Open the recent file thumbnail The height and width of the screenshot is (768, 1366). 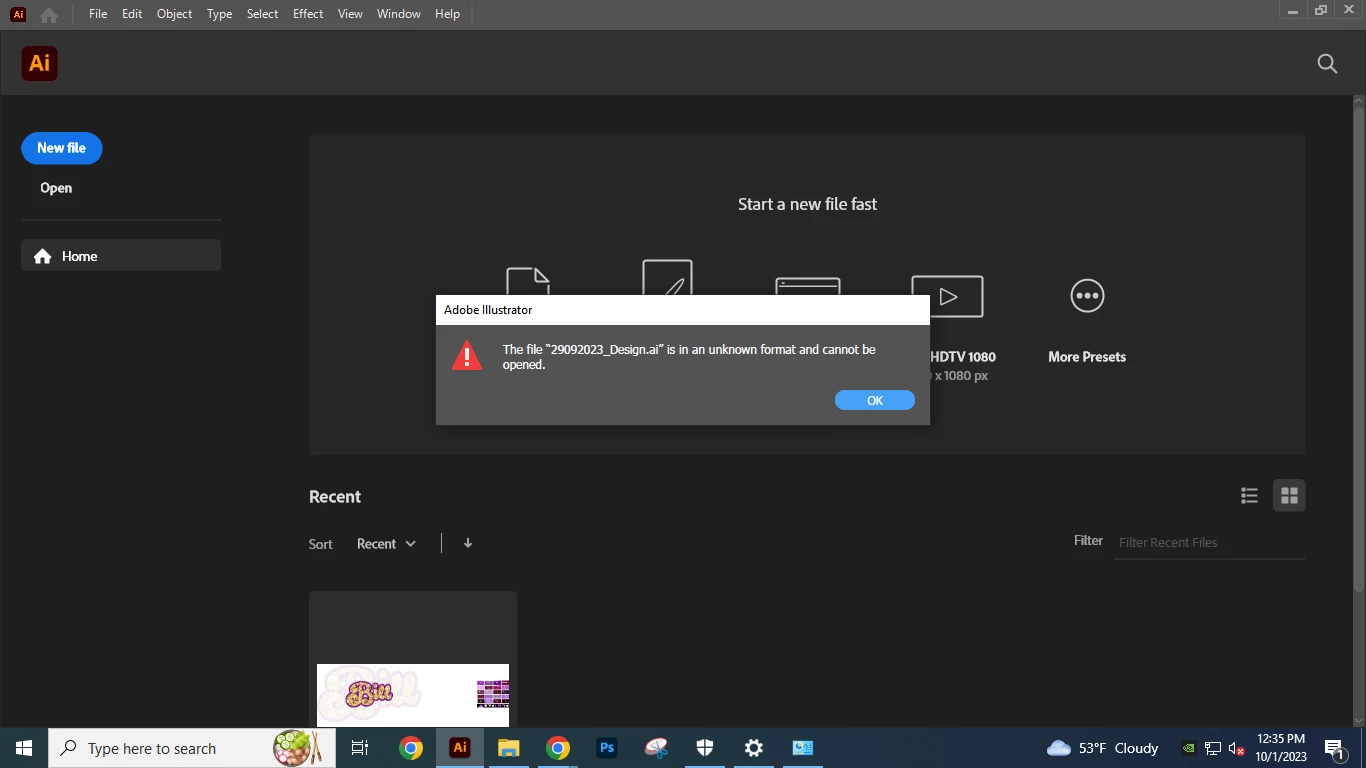point(413,659)
